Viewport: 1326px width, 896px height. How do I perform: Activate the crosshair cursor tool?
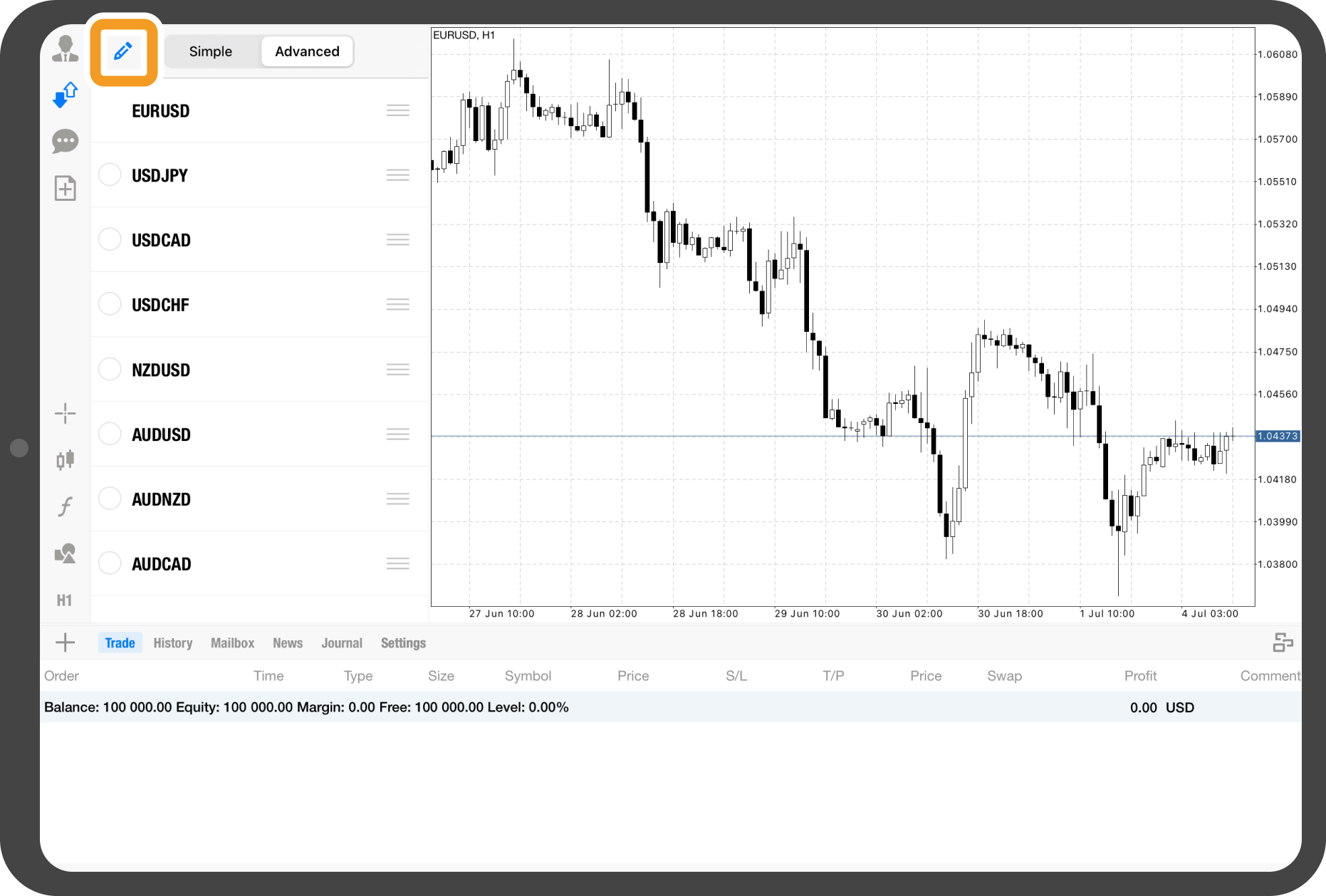pos(65,413)
